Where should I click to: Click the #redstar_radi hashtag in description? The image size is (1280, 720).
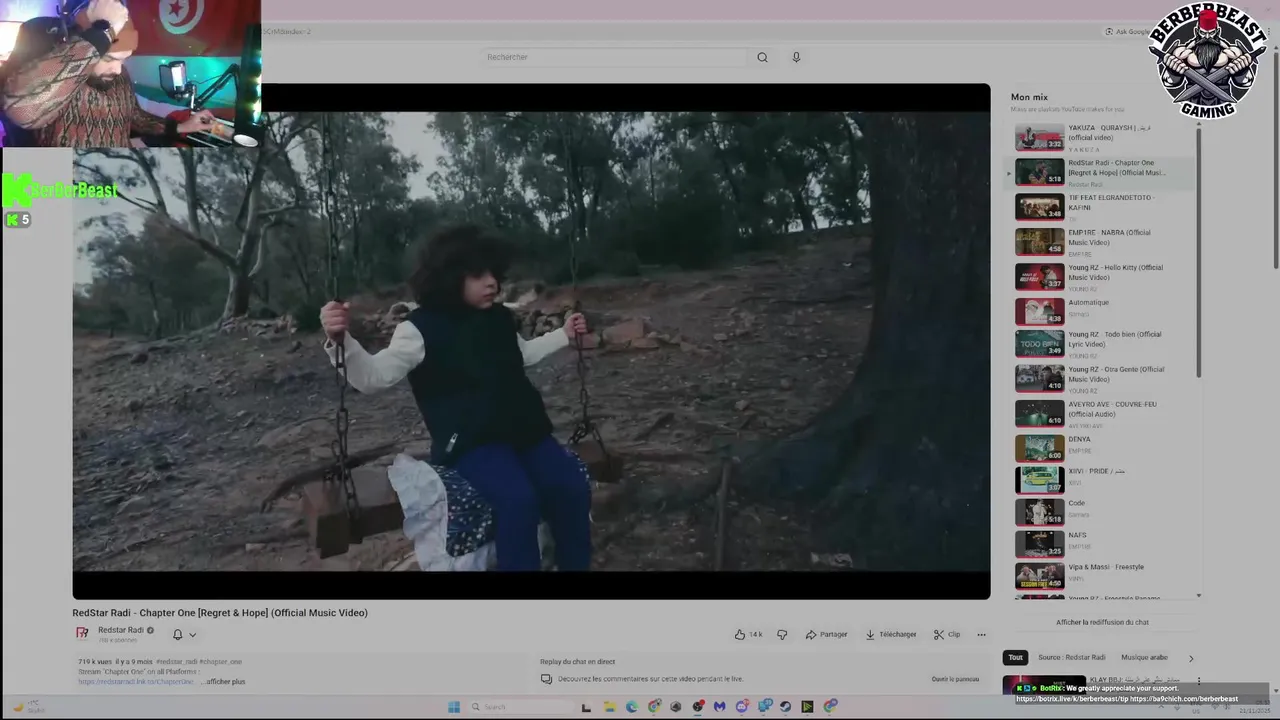[x=176, y=662]
